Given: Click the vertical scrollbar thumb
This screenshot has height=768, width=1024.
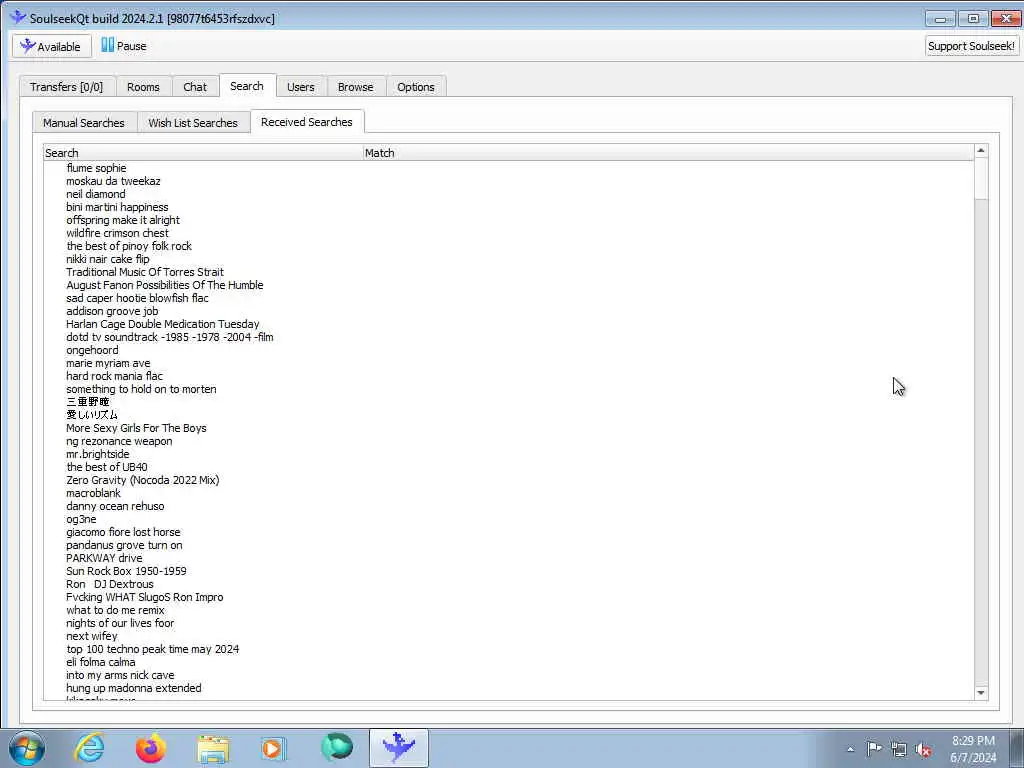Looking at the screenshot, I should [980, 179].
